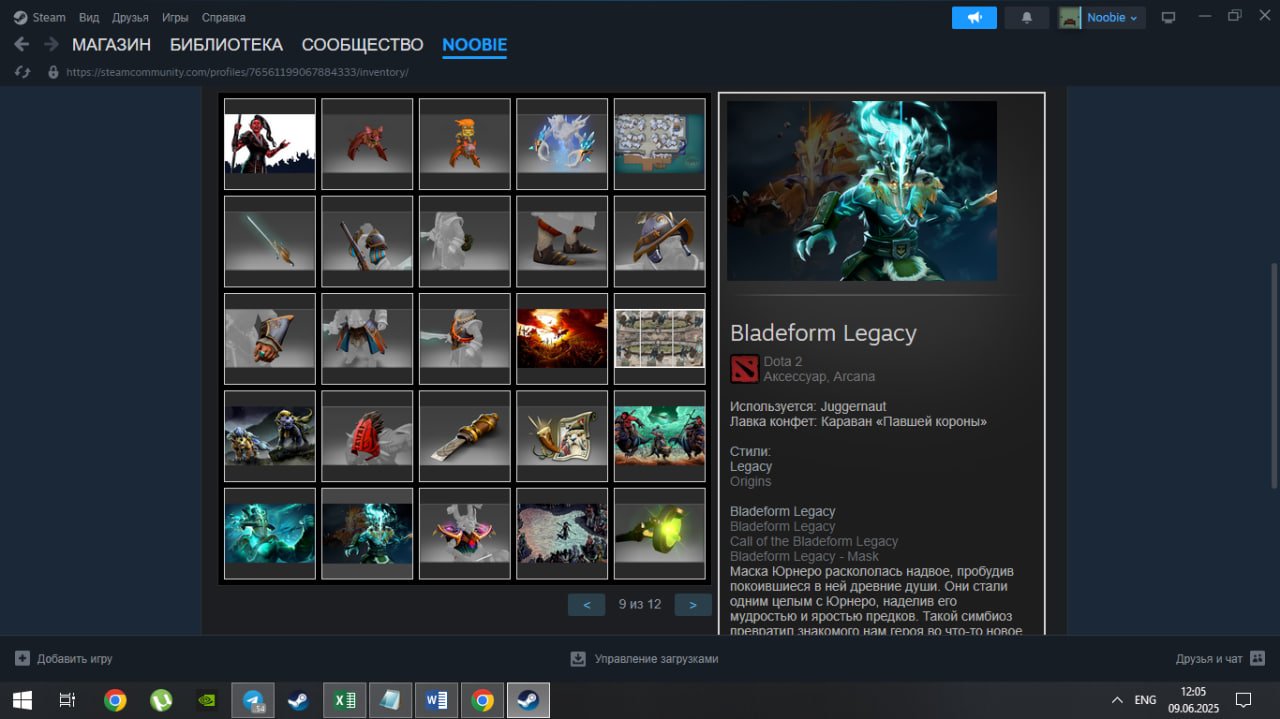
Task: Open the megaphone announcements button
Action: coord(974,17)
